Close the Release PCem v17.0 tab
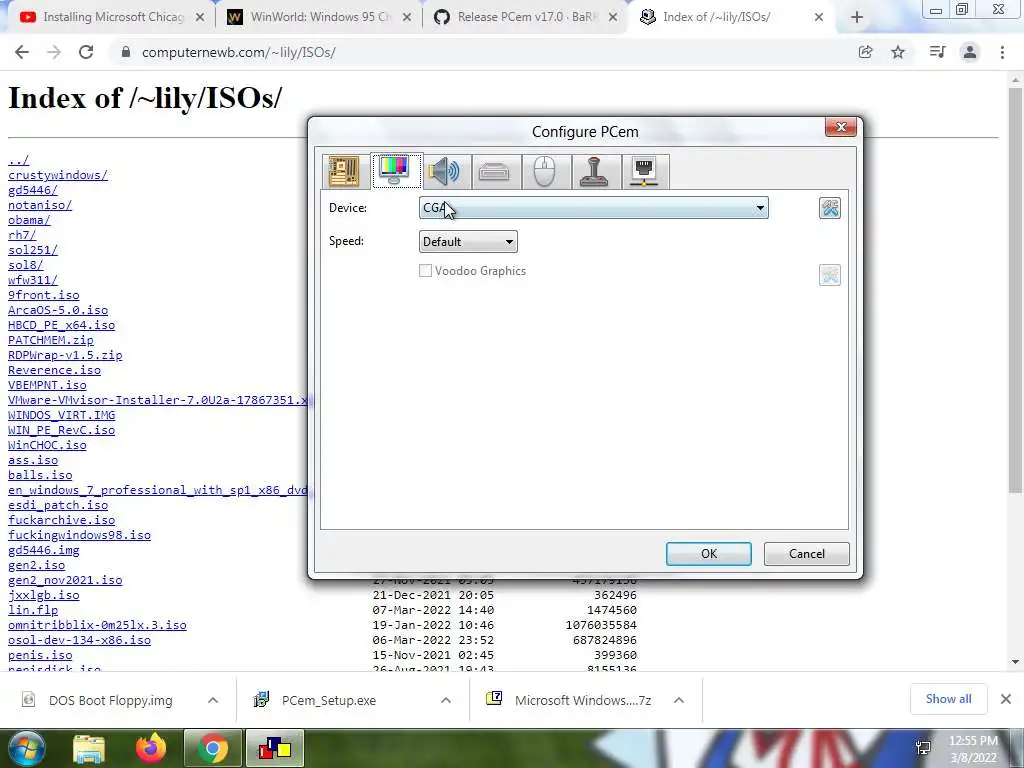The width and height of the screenshot is (1024, 768). (x=613, y=18)
